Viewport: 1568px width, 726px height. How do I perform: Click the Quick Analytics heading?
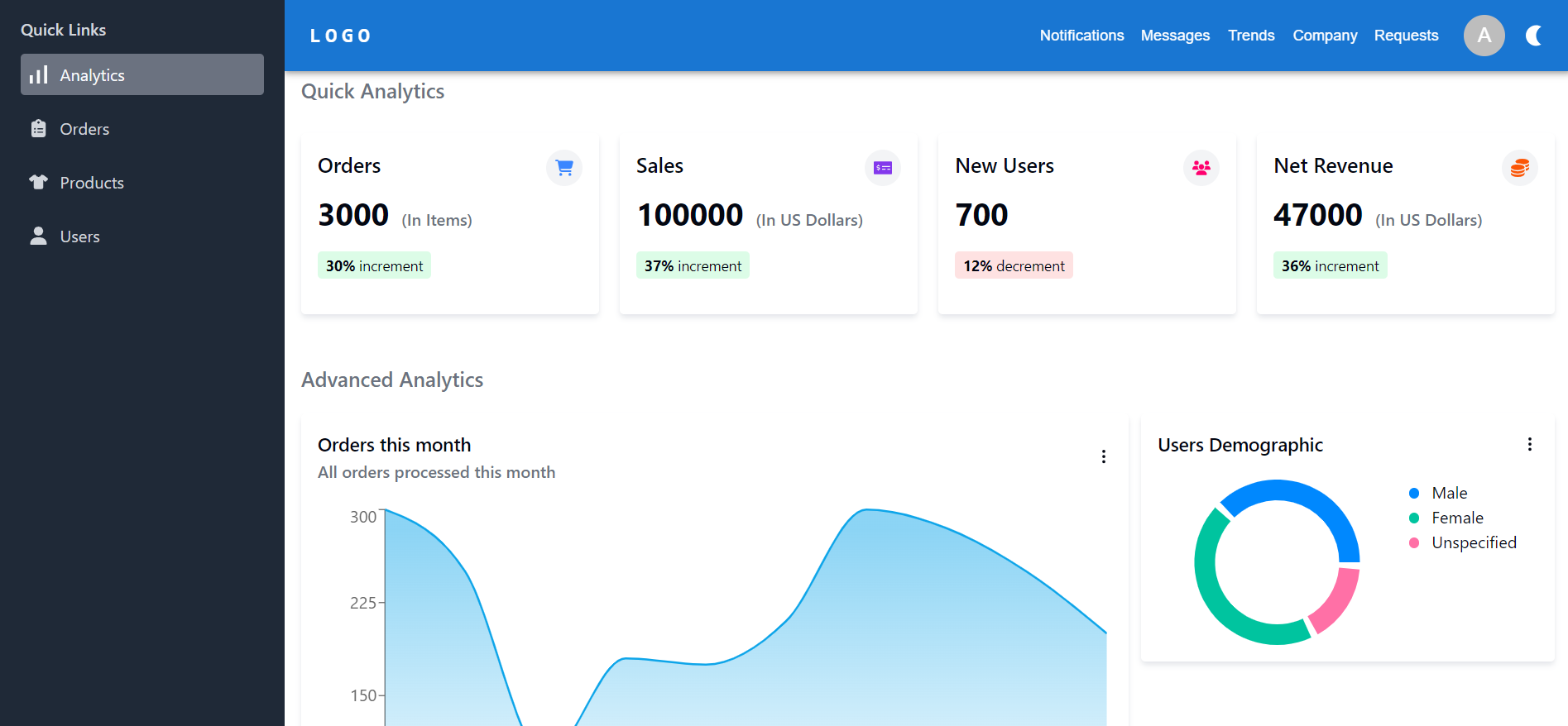tap(372, 91)
